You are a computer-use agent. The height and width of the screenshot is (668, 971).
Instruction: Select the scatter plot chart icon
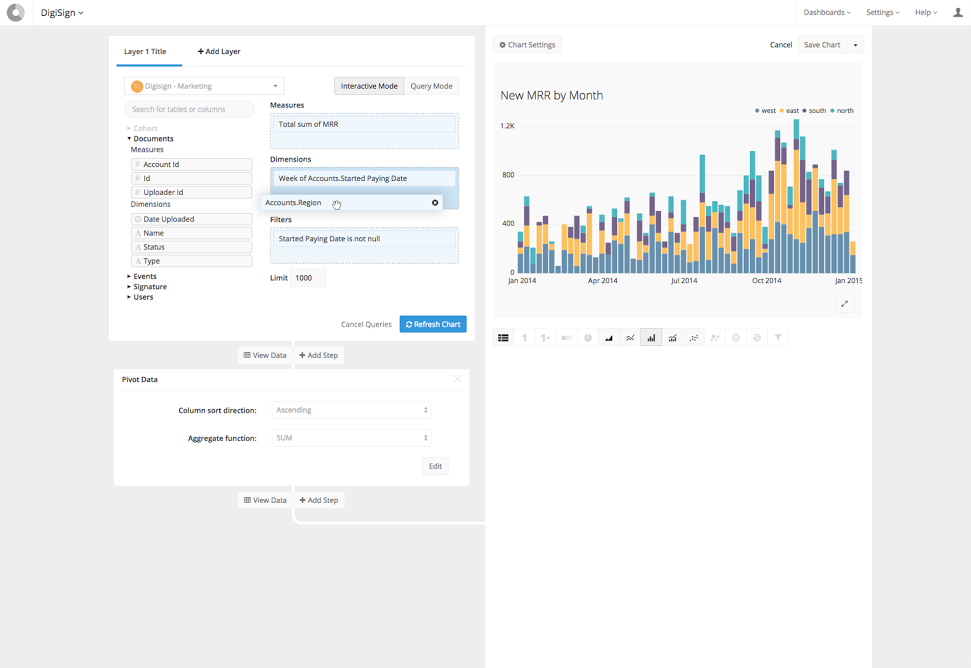(694, 337)
